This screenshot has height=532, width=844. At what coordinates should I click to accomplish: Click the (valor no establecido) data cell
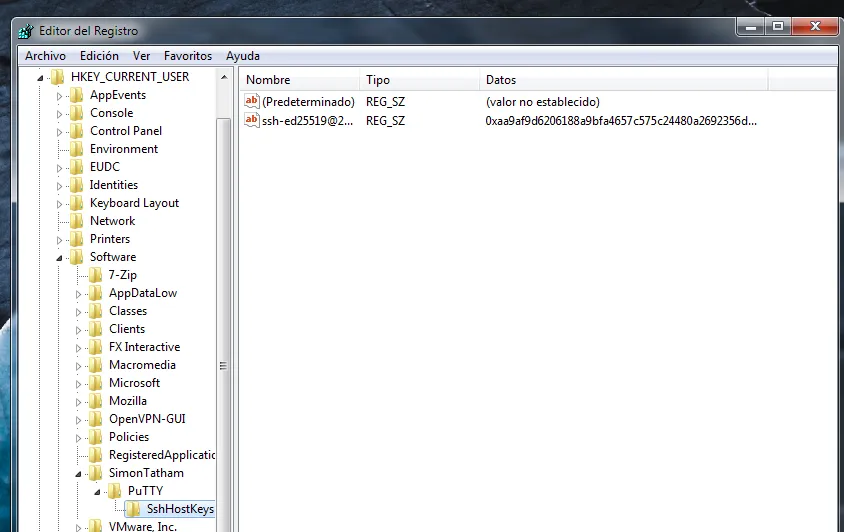tap(543, 102)
